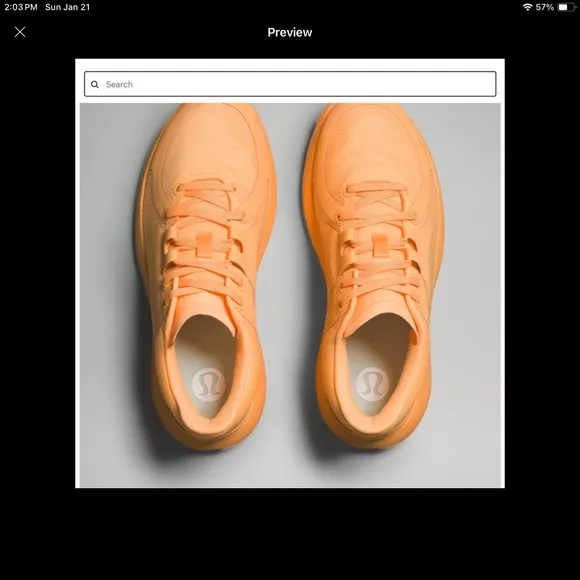Tap the Sun Jan 21 date
This screenshot has height=580, width=580.
click(67, 7)
